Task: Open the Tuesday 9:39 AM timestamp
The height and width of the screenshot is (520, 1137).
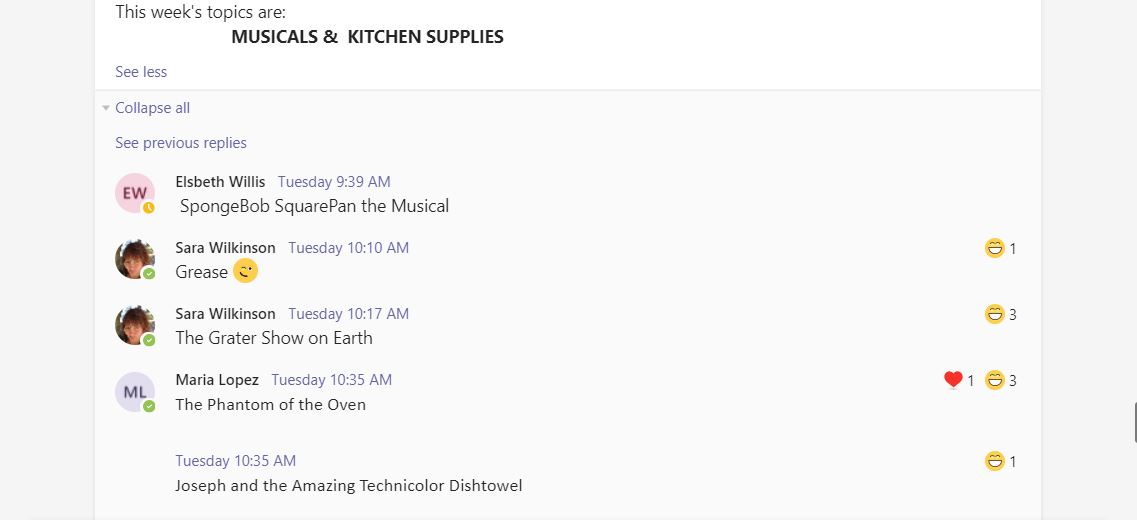Action: pos(334,182)
